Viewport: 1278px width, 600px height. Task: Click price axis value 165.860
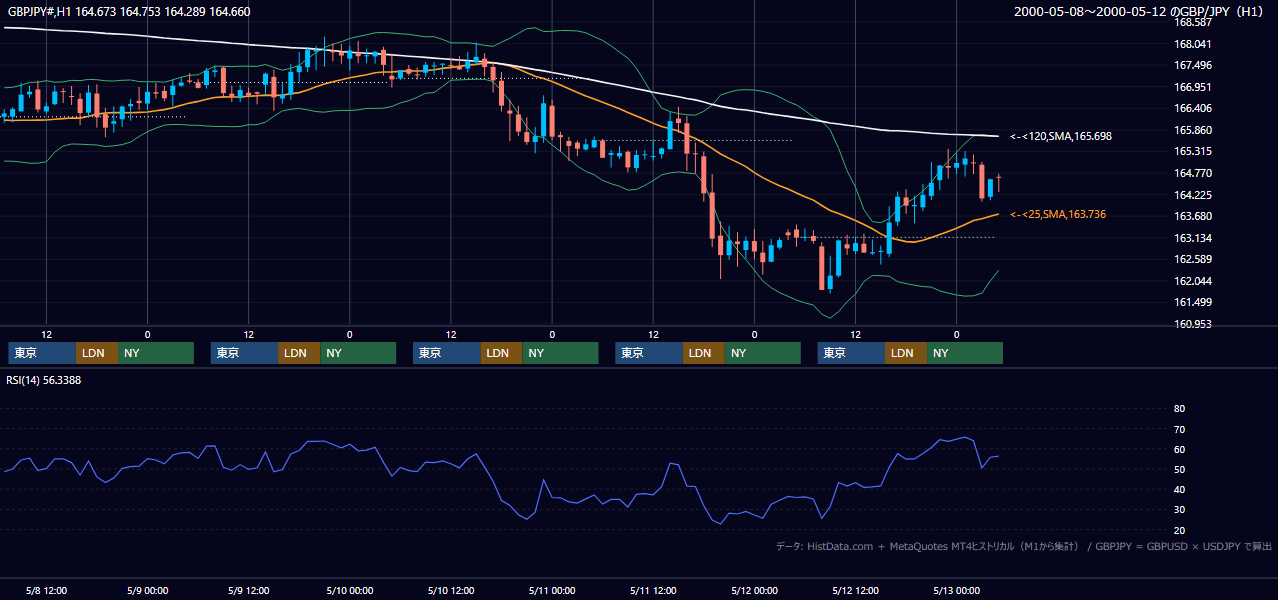[x=1192, y=130]
